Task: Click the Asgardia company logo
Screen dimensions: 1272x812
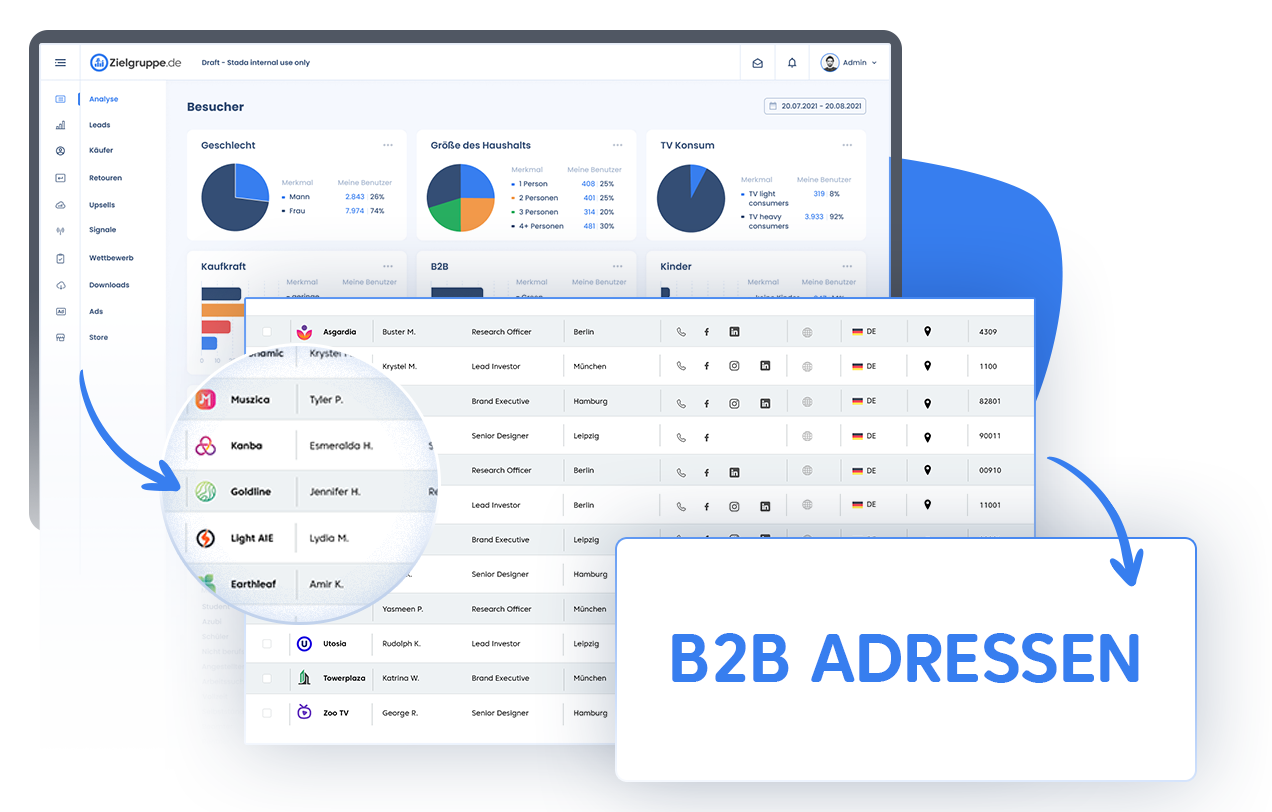Action: (305, 332)
